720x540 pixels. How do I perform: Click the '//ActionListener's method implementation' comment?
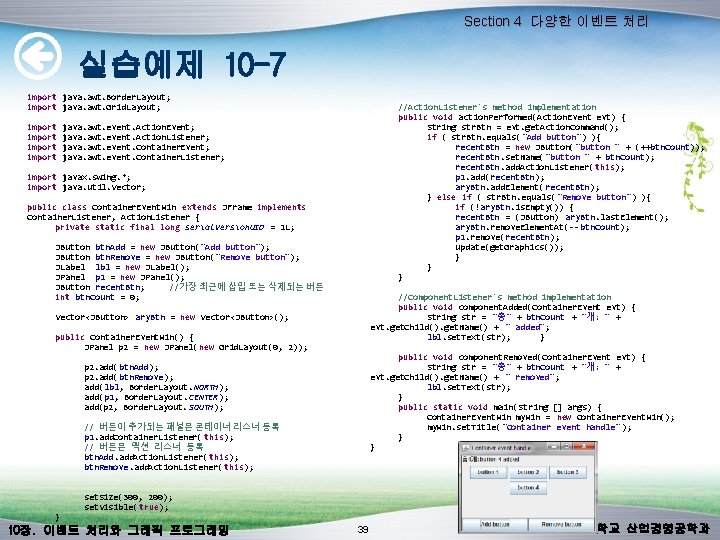pyautogui.click(x=497, y=107)
